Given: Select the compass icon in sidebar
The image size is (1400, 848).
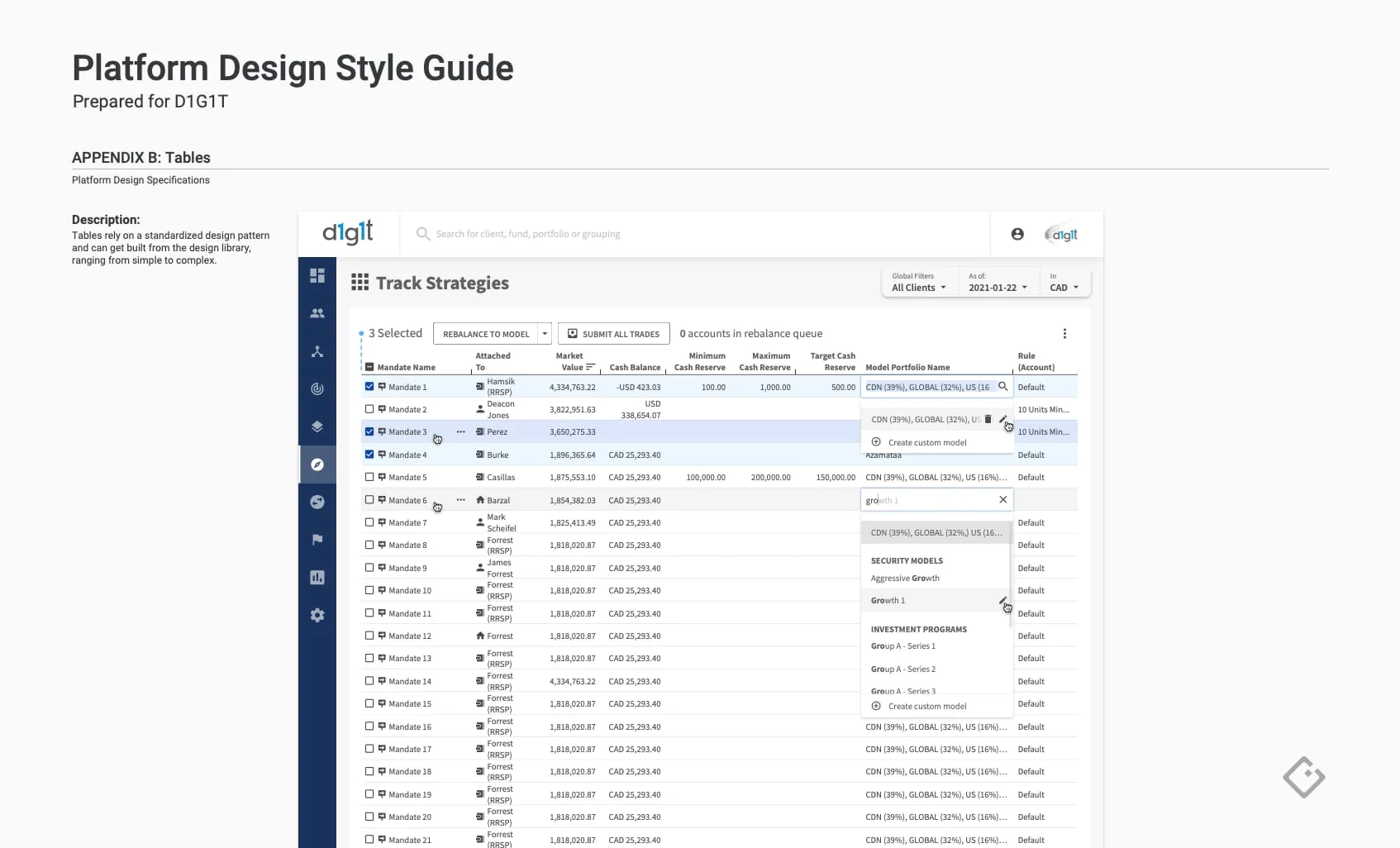Looking at the screenshot, I should 317,464.
